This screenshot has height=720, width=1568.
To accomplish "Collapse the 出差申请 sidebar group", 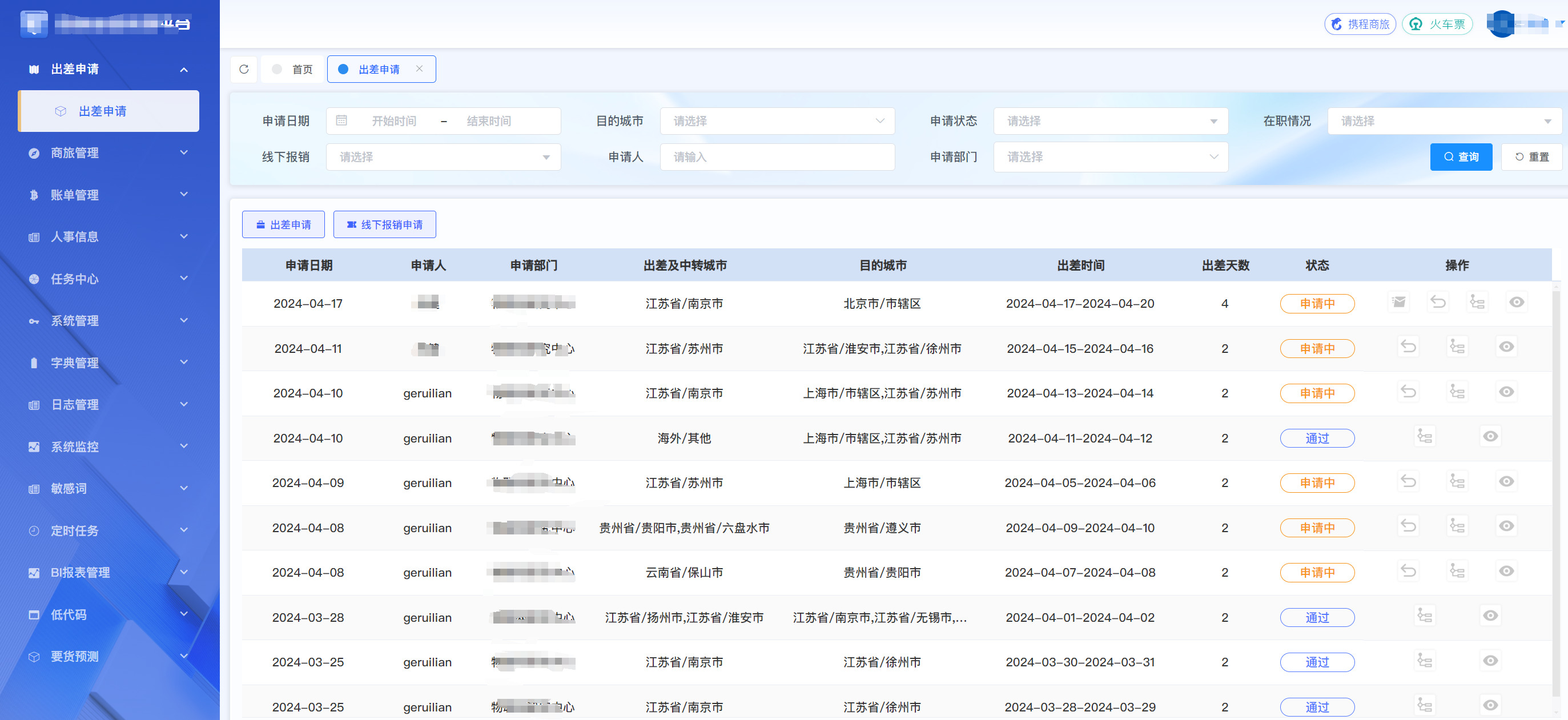I will 110,69.
